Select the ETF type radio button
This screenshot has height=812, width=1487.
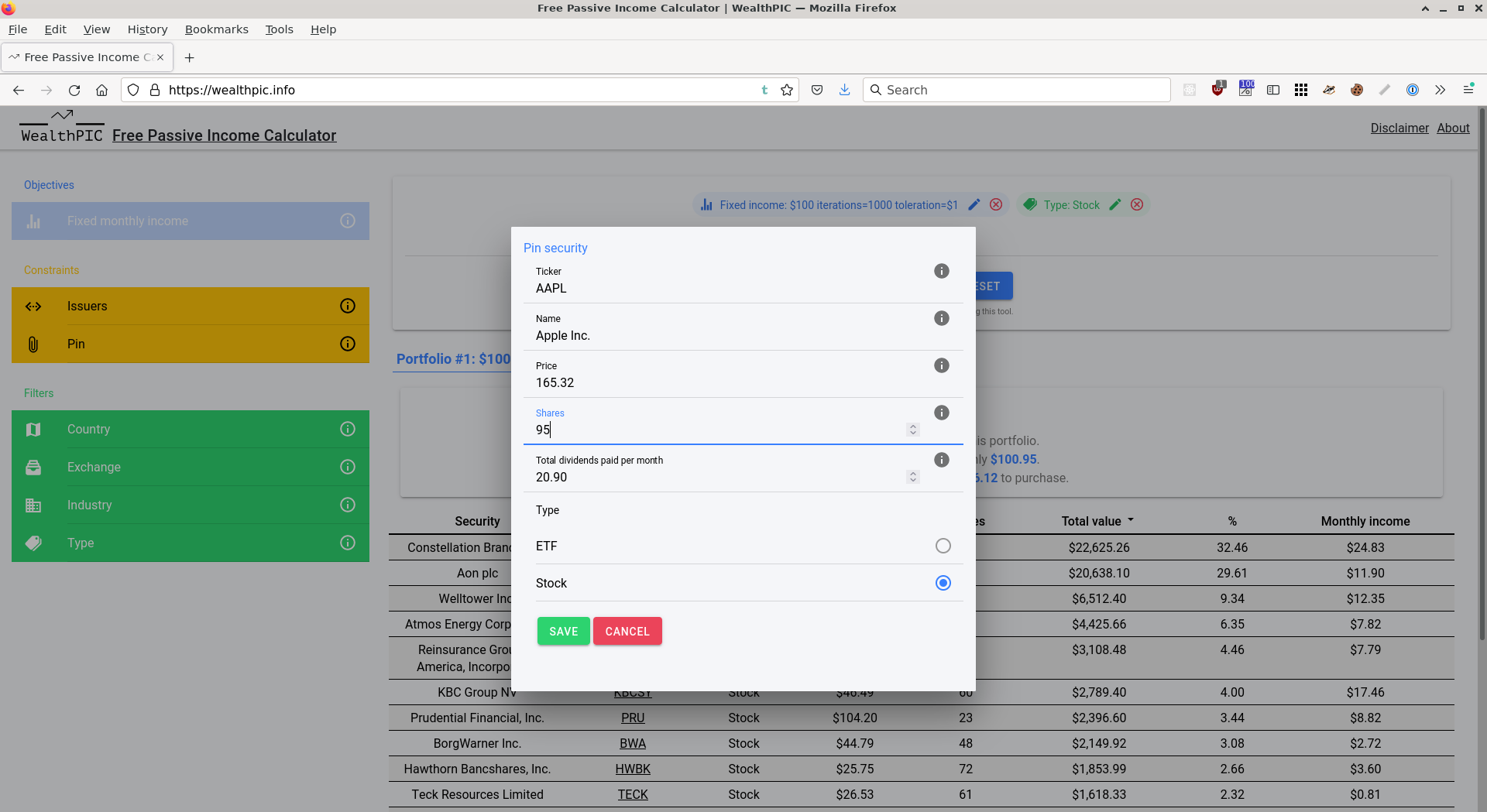(x=943, y=546)
